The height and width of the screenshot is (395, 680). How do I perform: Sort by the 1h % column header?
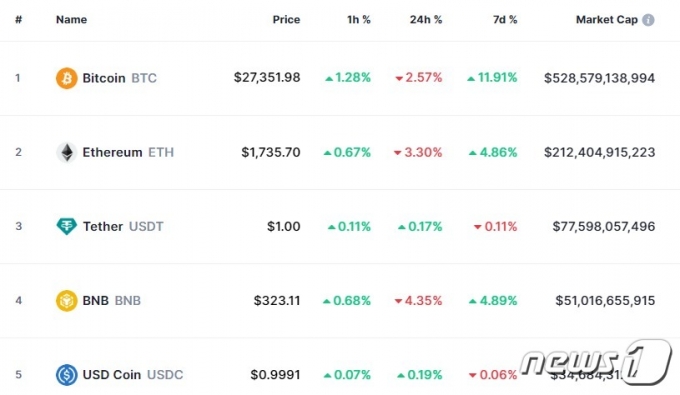coord(359,20)
